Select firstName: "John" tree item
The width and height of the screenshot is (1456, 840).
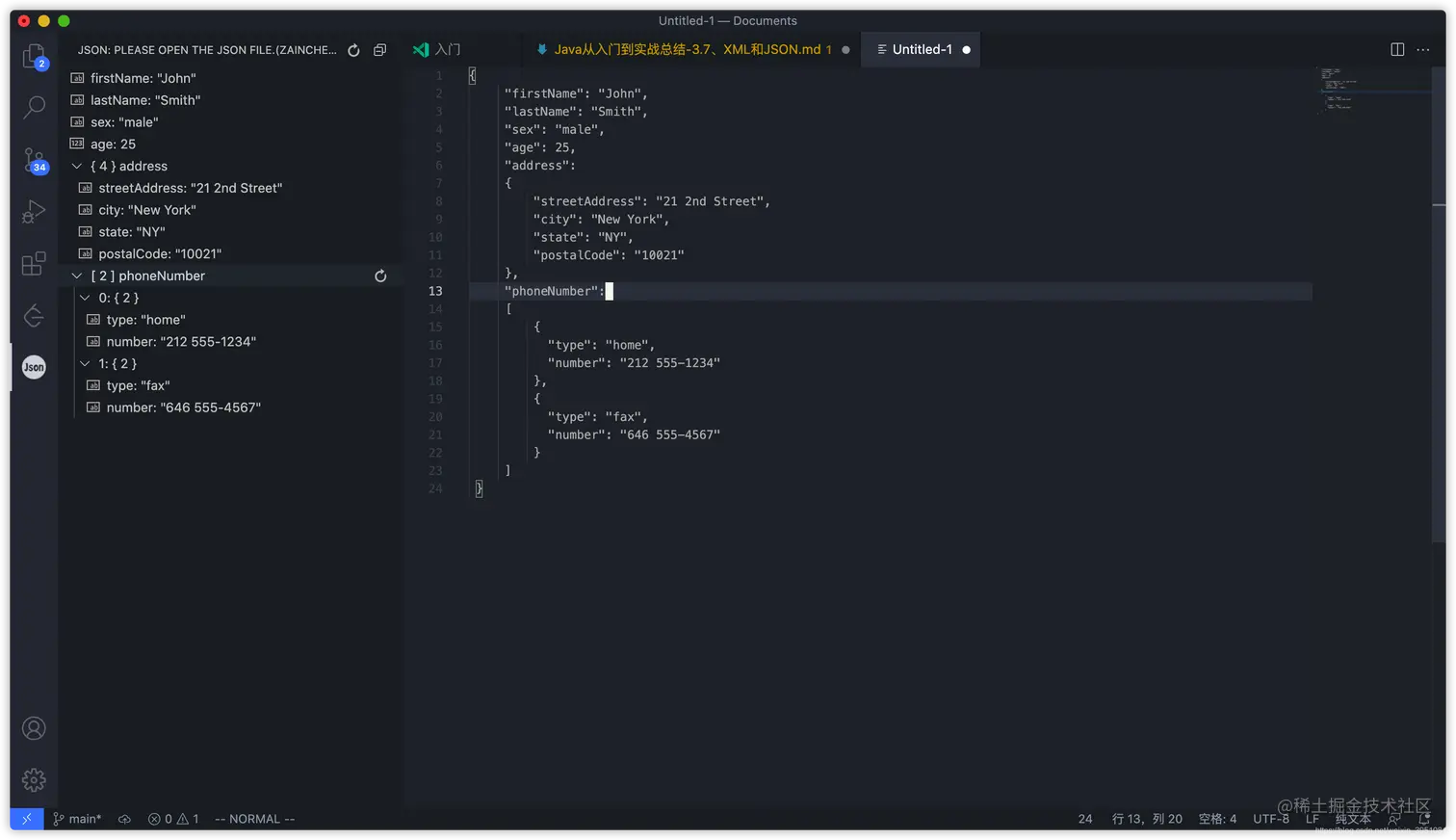231,78
